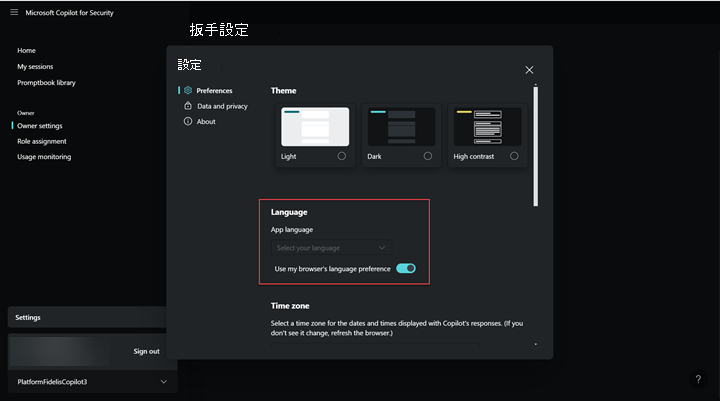Click the About info icon
This screenshot has height=401, width=720.
(x=188, y=121)
